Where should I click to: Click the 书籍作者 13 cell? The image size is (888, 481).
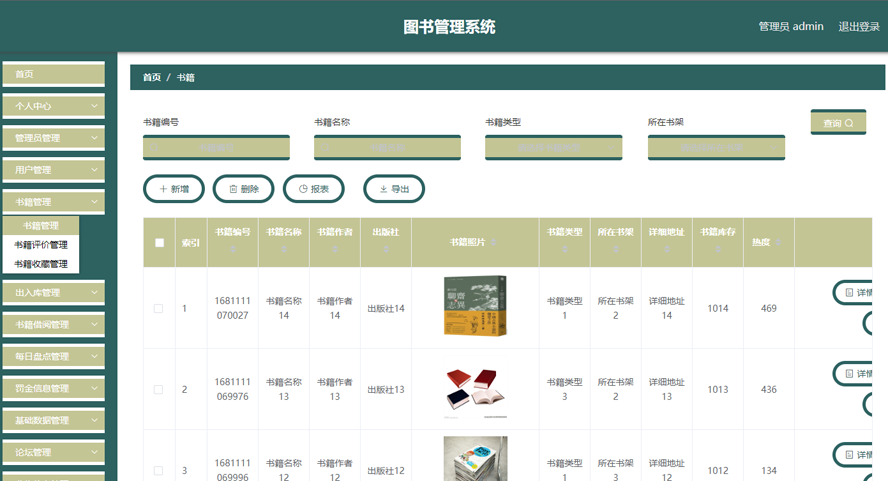pos(335,389)
